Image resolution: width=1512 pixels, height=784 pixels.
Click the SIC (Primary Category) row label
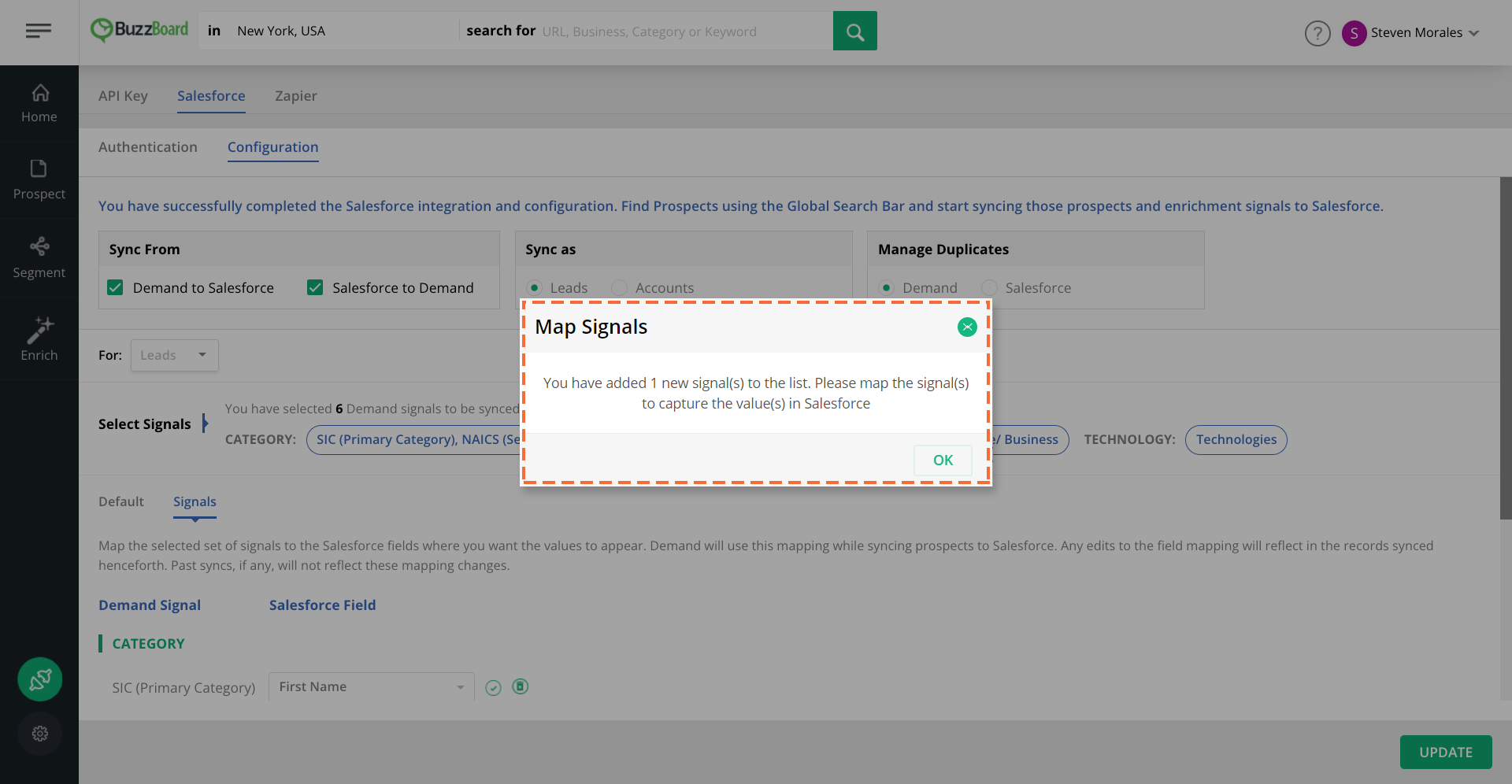pyautogui.click(x=183, y=688)
